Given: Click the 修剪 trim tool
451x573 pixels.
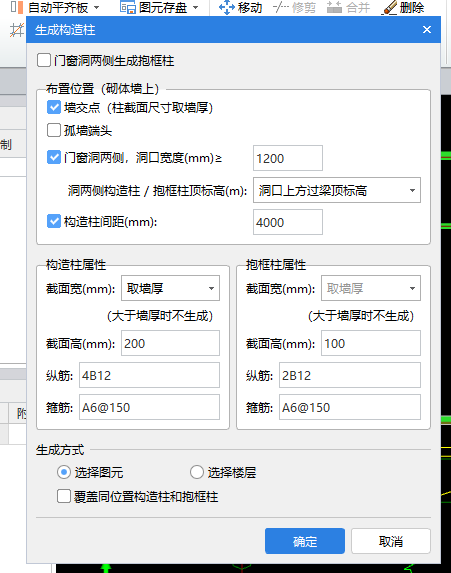Looking at the screenshot, I should click(294, 7).
